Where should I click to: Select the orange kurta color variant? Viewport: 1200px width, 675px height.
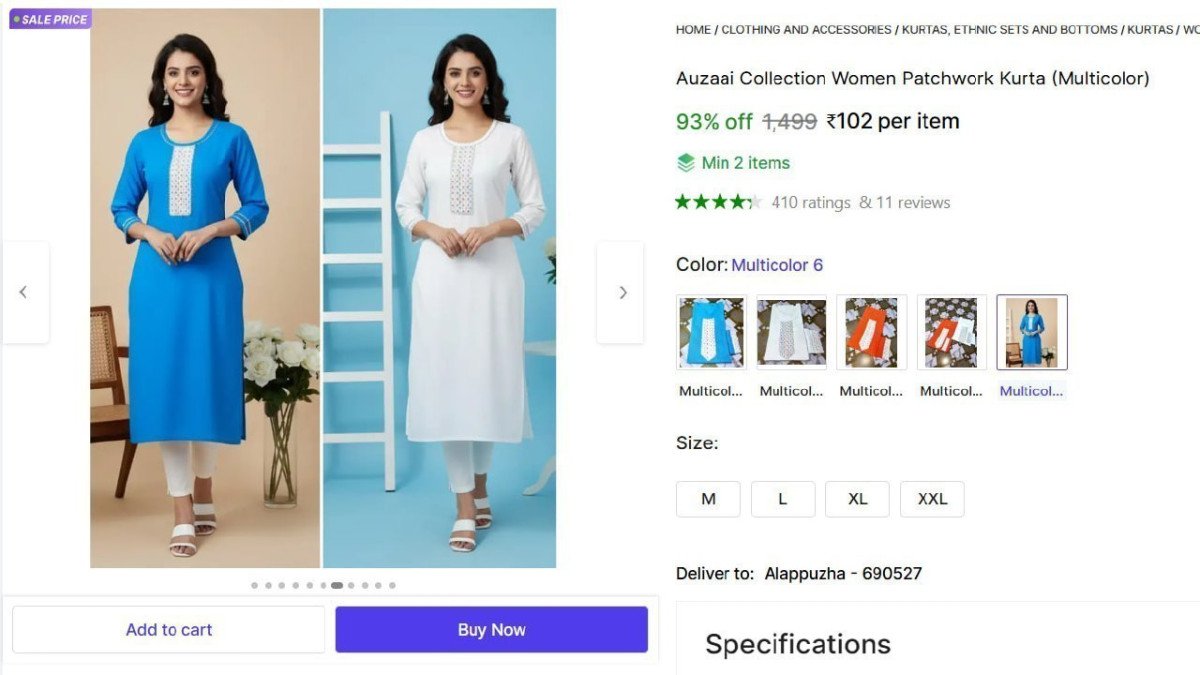pos(871,332)
